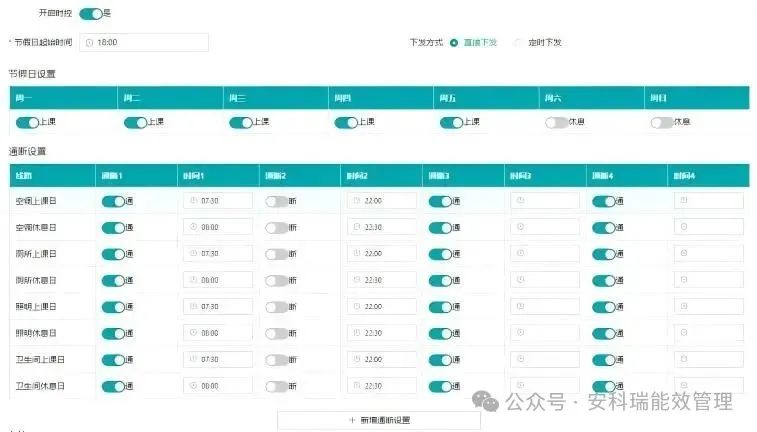Toggle 通断1 switch for 卫生间休息日
The width and height of the screenshot is (757, 432).
(x=113, y=387)
